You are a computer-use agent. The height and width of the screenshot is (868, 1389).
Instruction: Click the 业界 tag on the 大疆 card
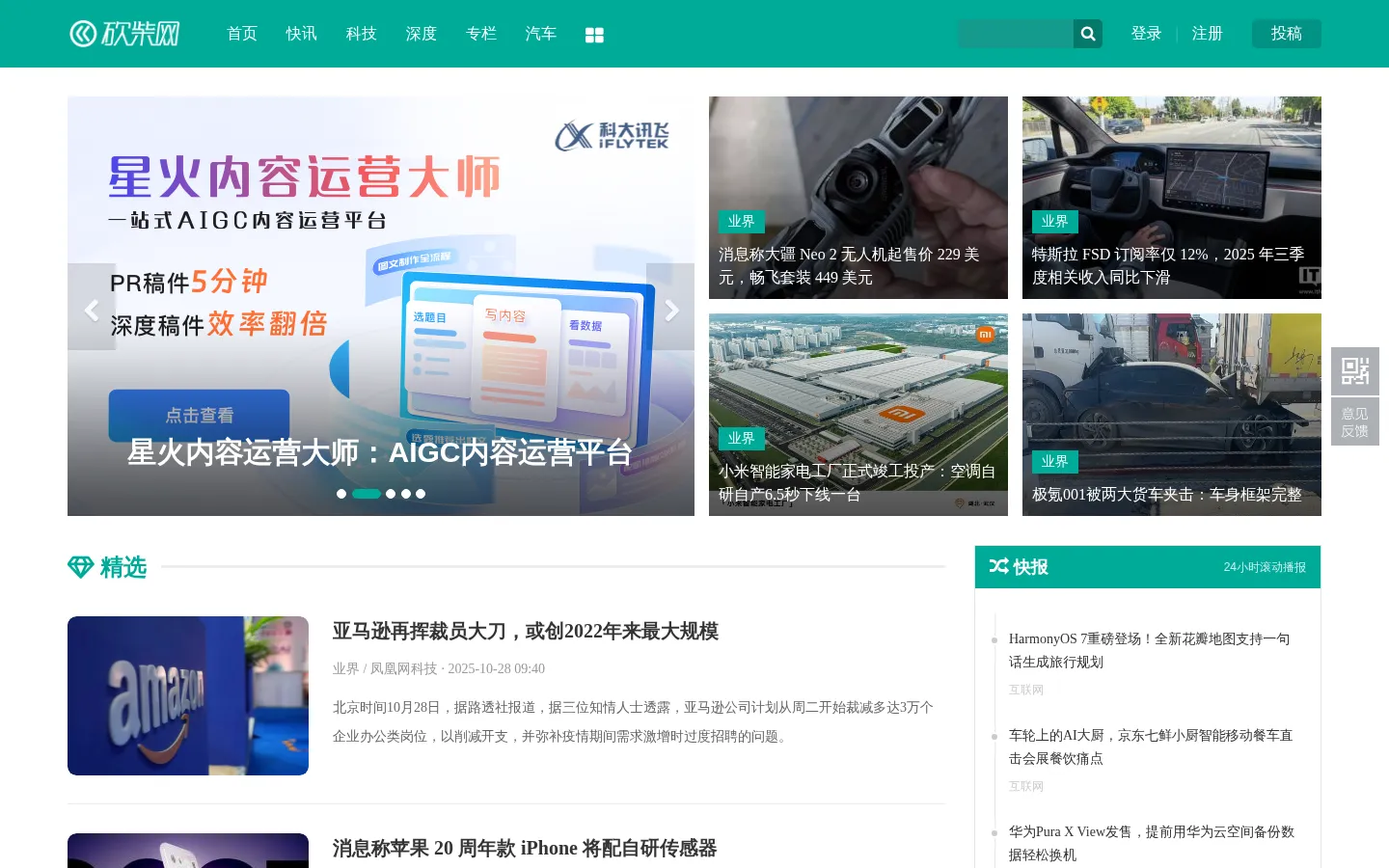coord(742,222)
